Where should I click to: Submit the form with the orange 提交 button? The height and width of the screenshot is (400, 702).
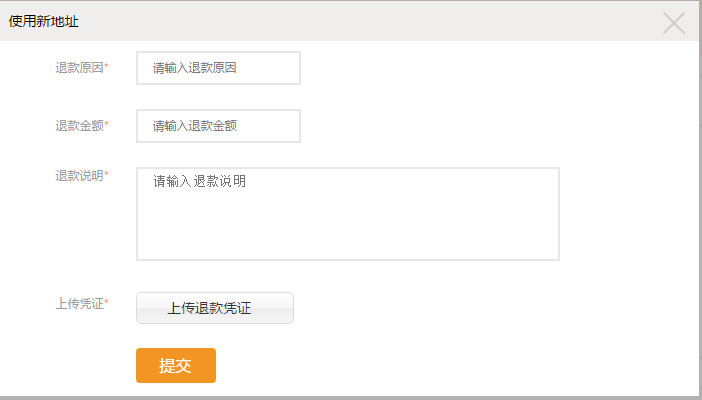(176, 365)
